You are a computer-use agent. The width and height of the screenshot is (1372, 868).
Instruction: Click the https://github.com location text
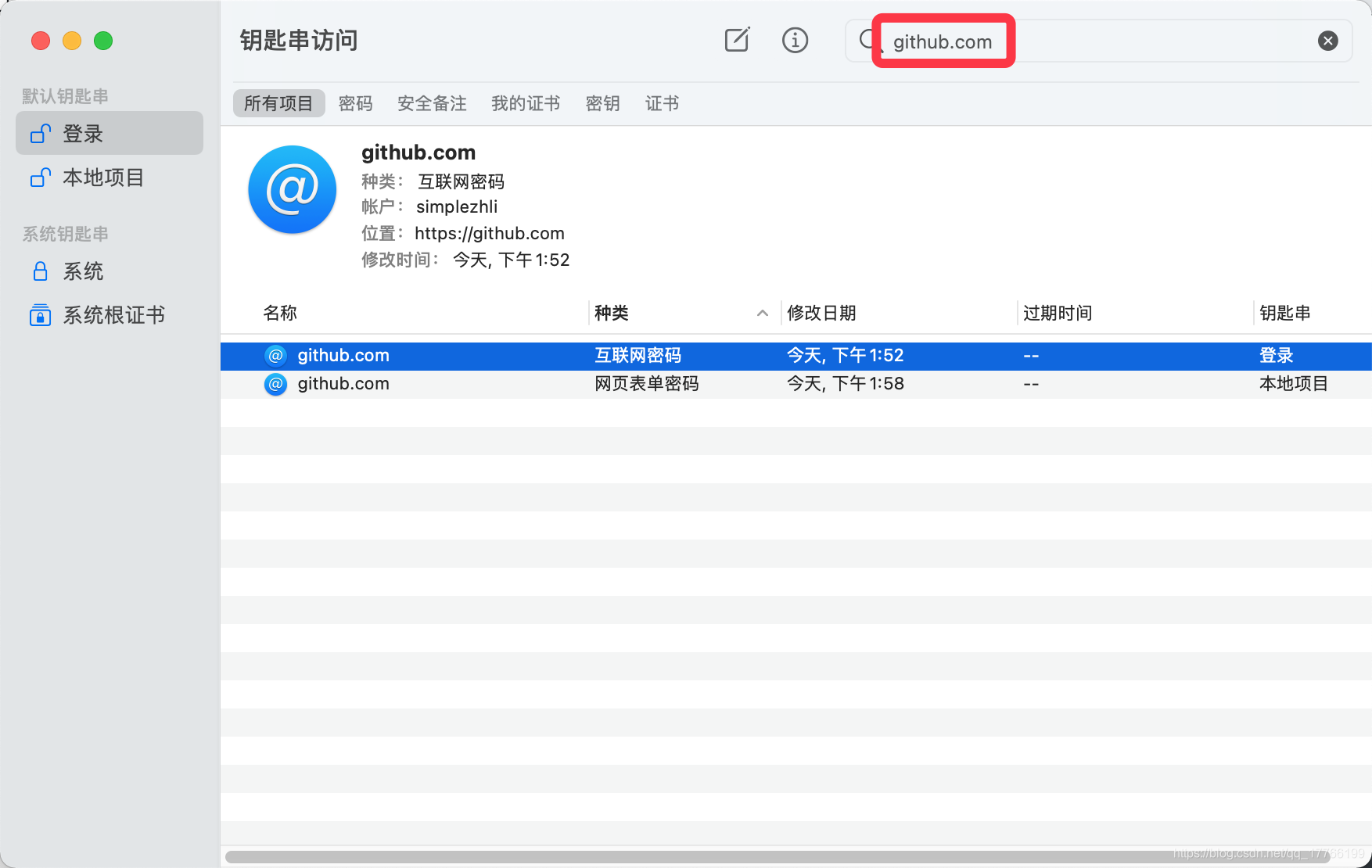coord(489,233)
